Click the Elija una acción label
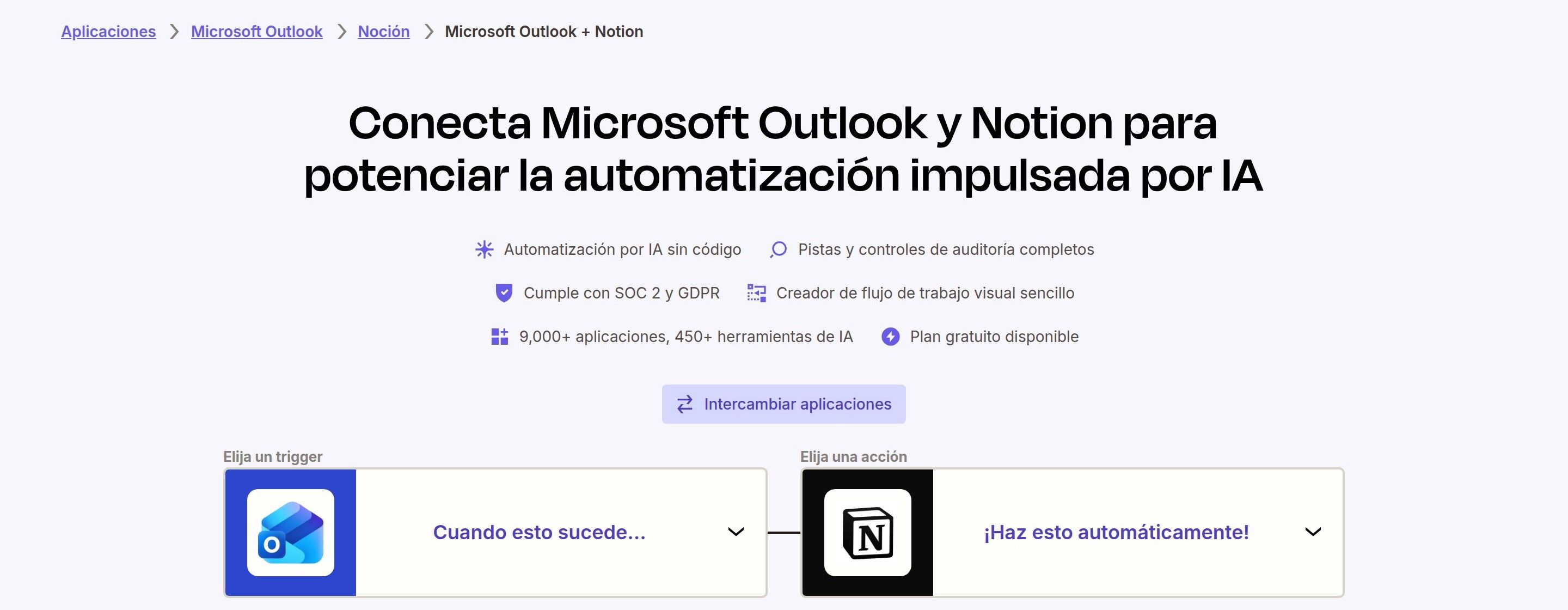 click(853, 456)
